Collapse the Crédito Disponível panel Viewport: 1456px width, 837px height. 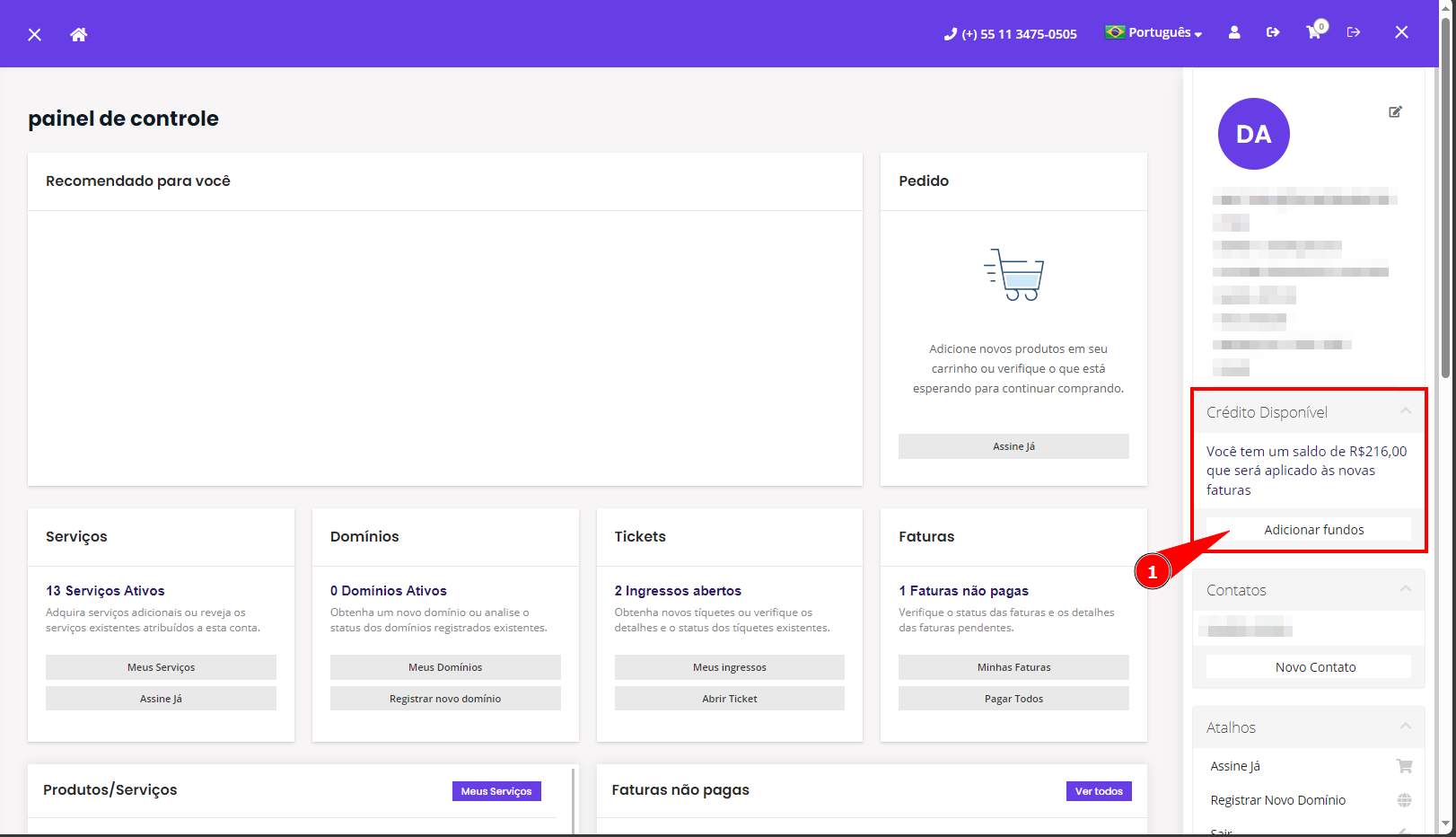[x=1405, y=411]
